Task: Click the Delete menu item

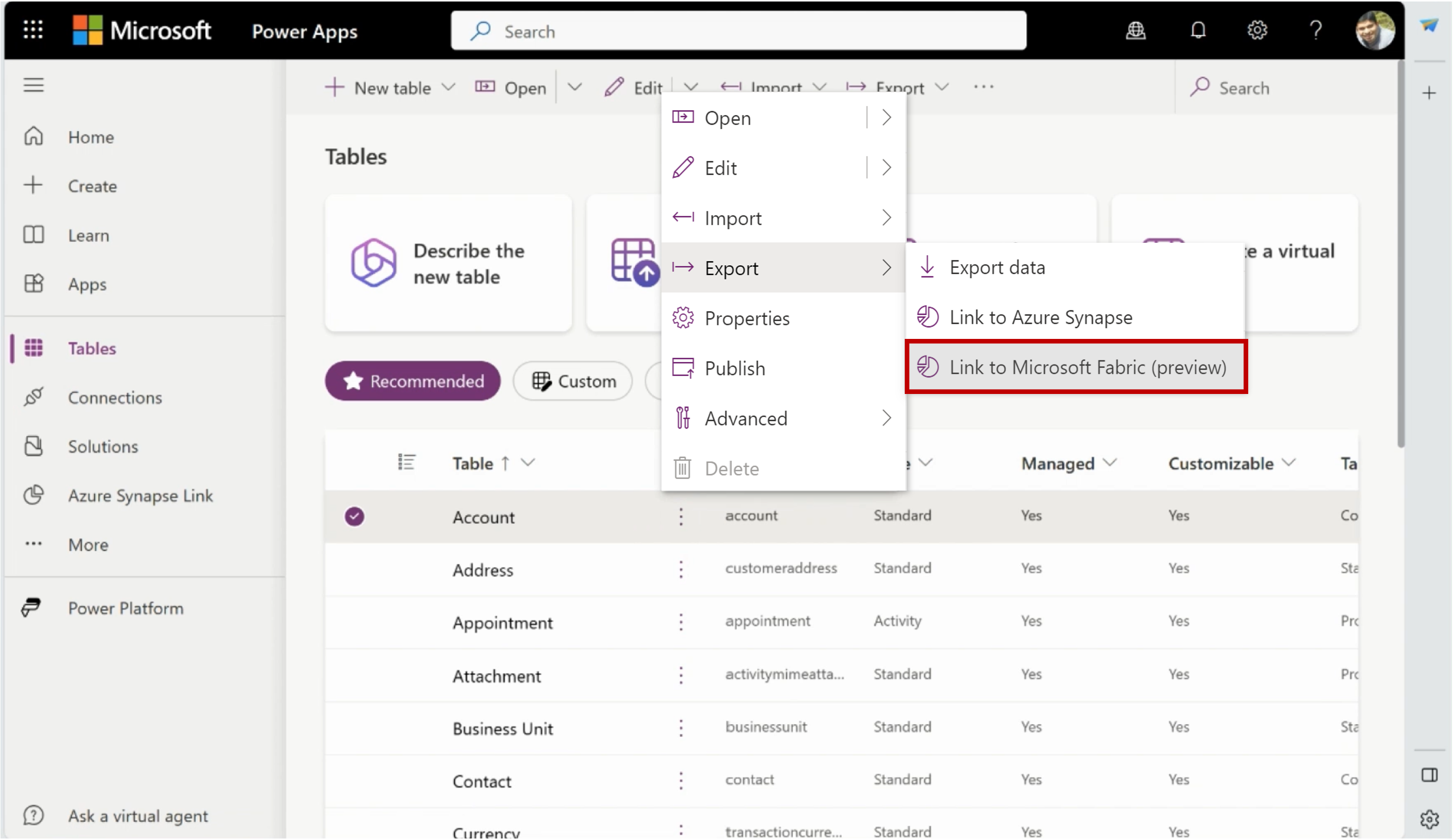Action: point(732,468)
